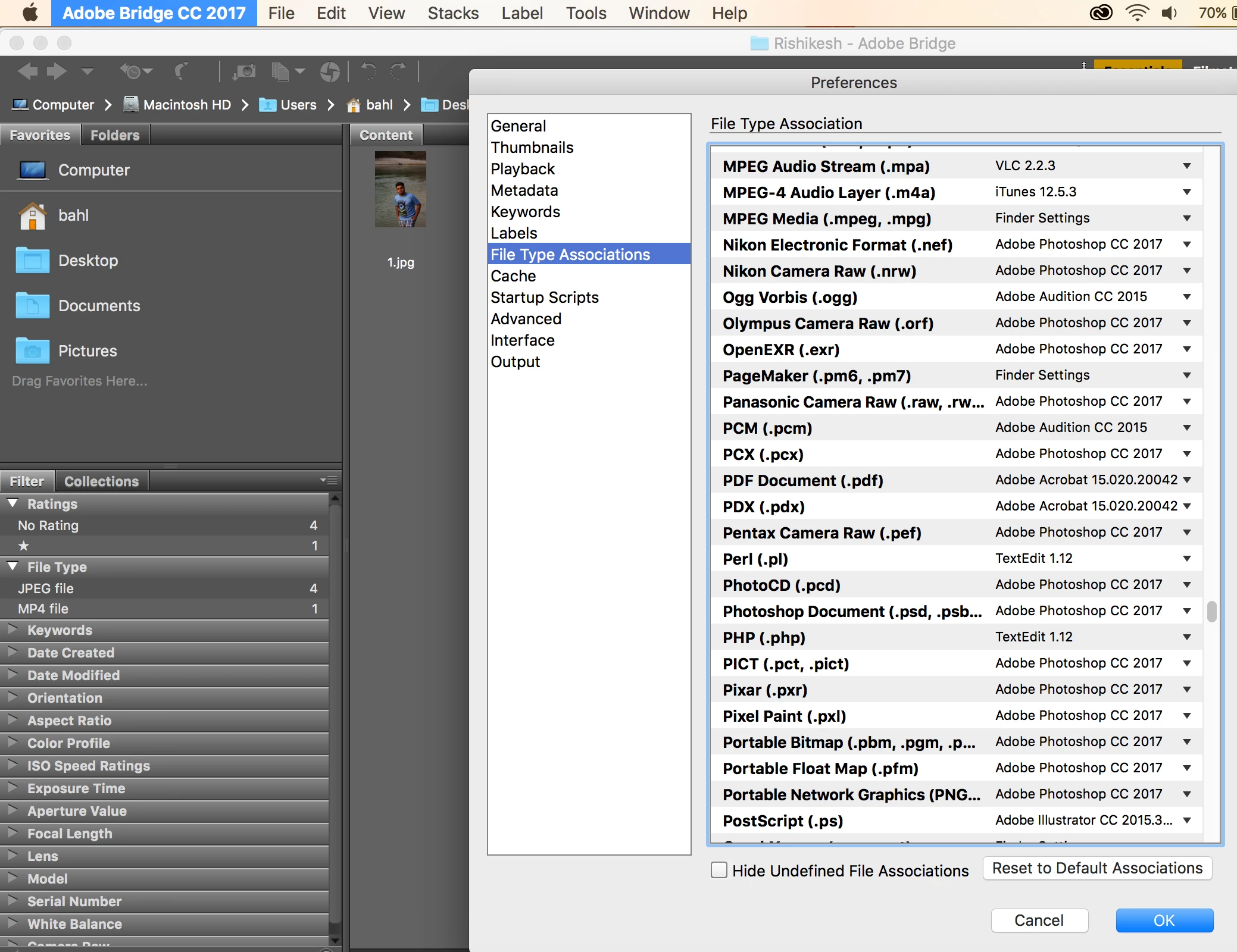Image resolution: width=1237 pixels, height=952 pixels.
Task: Click the Cancel button
Action: coord(1039,920)
